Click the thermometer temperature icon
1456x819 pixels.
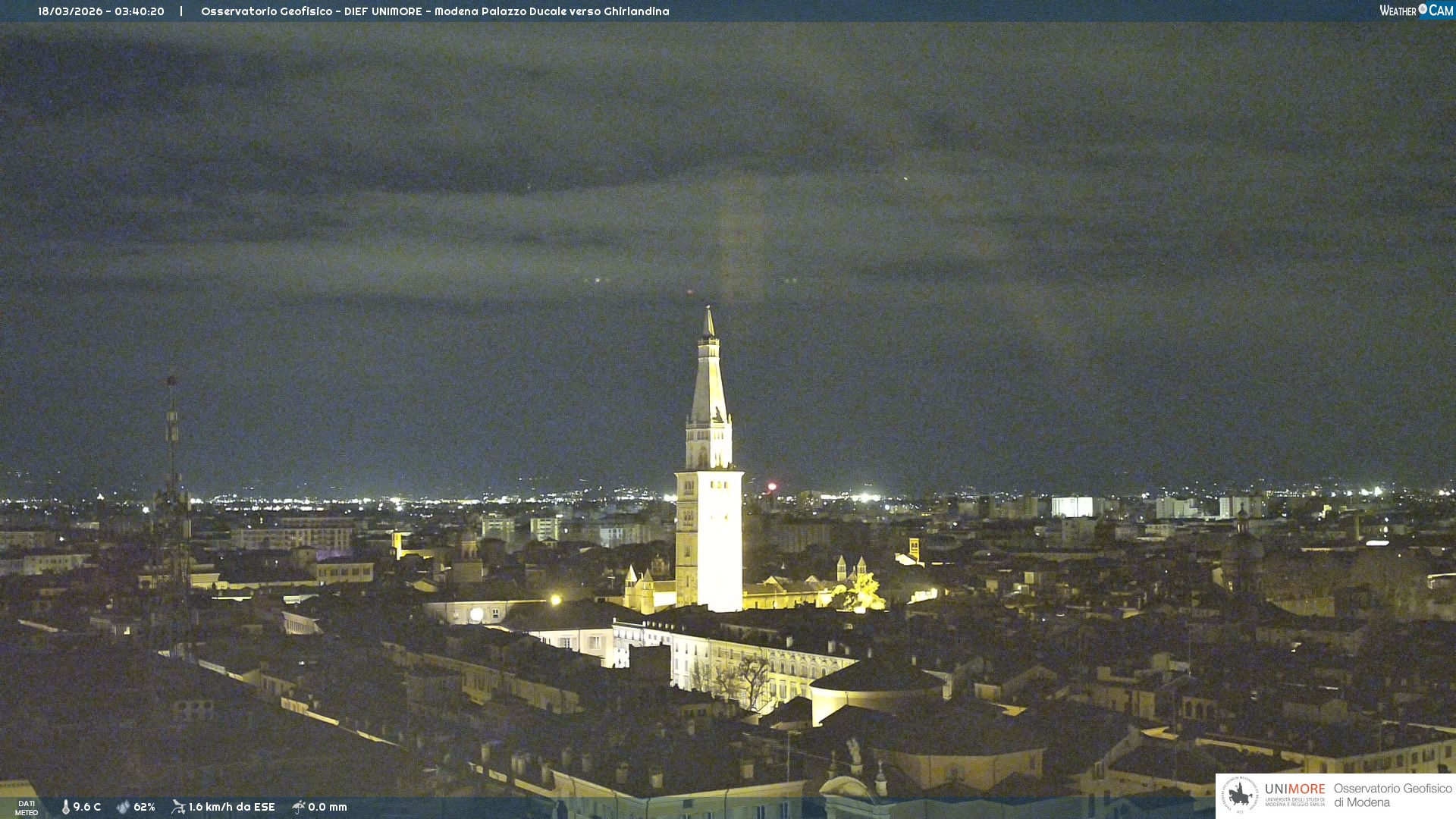coord(66,807)
